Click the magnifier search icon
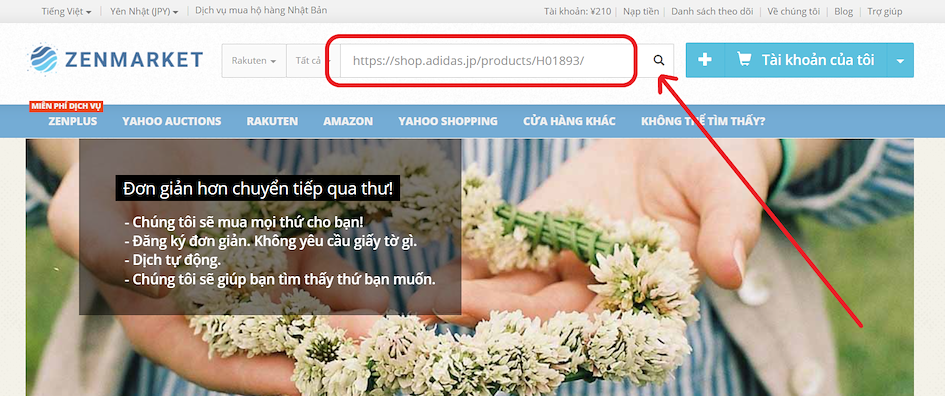This screenshot has height=396, width=945. (x=659, y=60)
